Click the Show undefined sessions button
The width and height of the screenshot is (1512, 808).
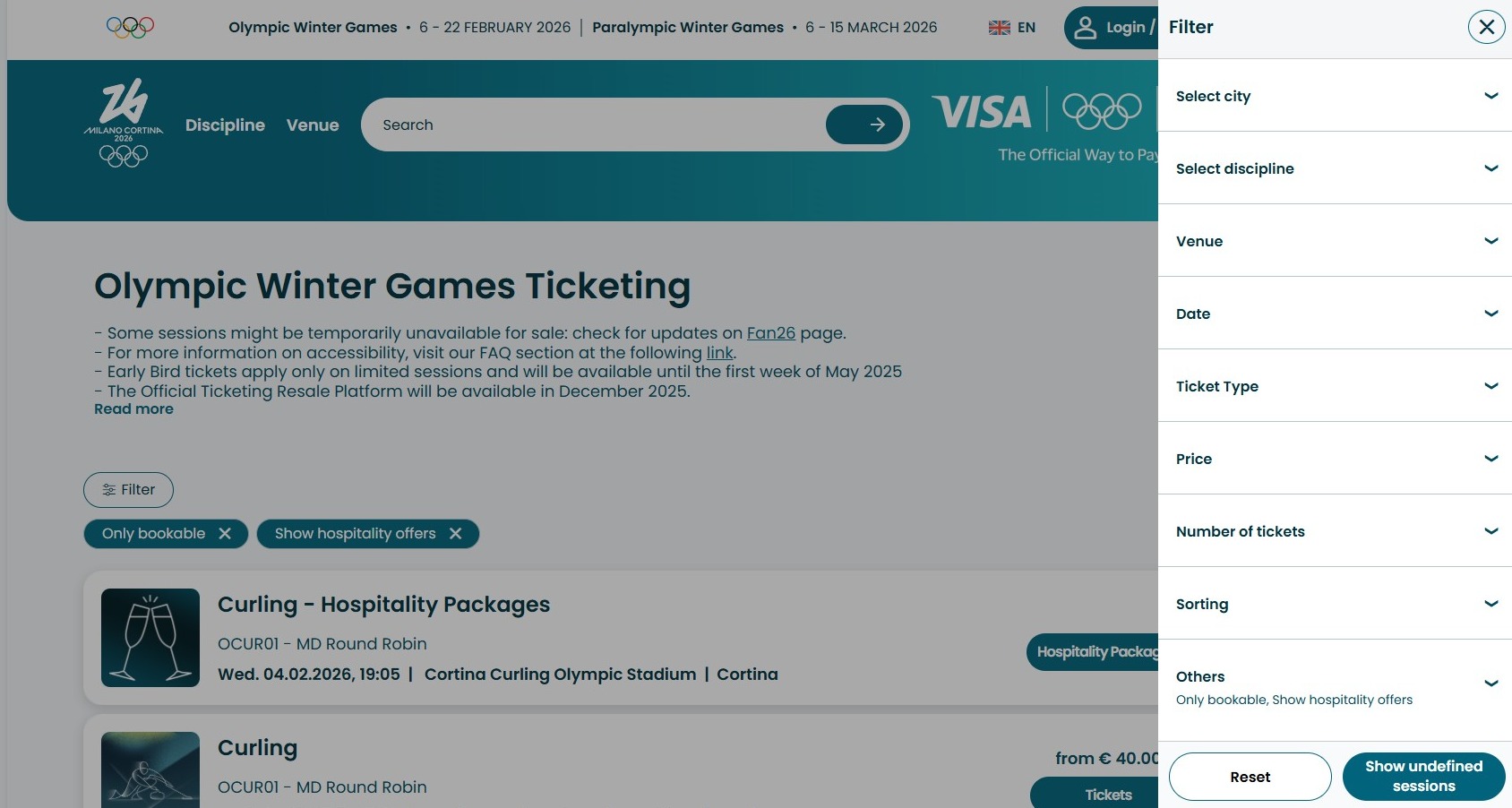coord(1423,777)
